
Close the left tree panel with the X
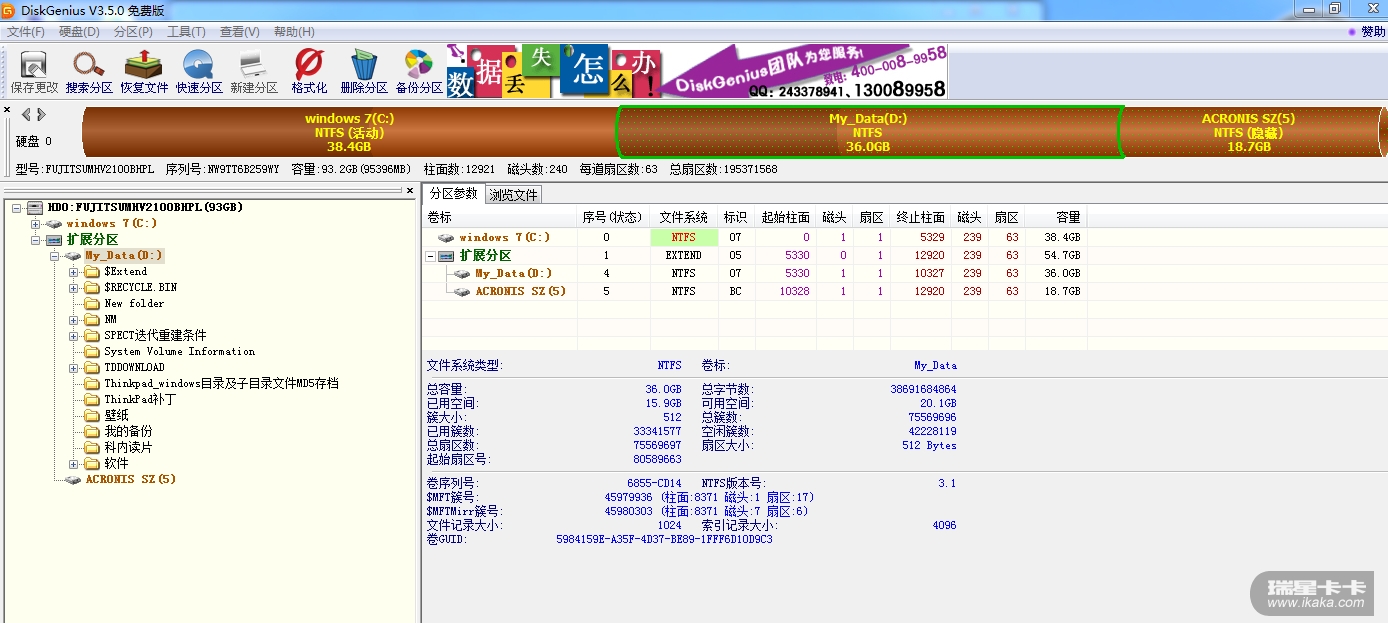coord(409,190)
